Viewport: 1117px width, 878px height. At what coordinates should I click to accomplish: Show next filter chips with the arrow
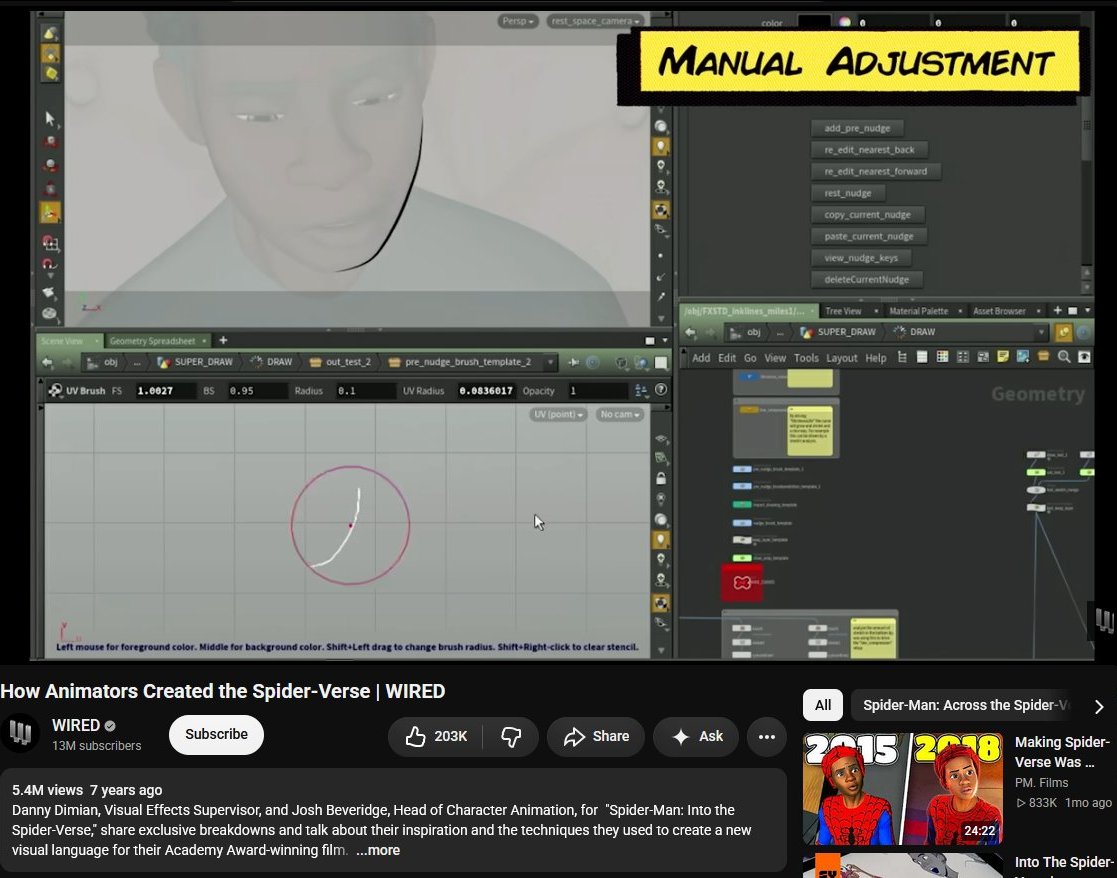tap(1098, 706)
